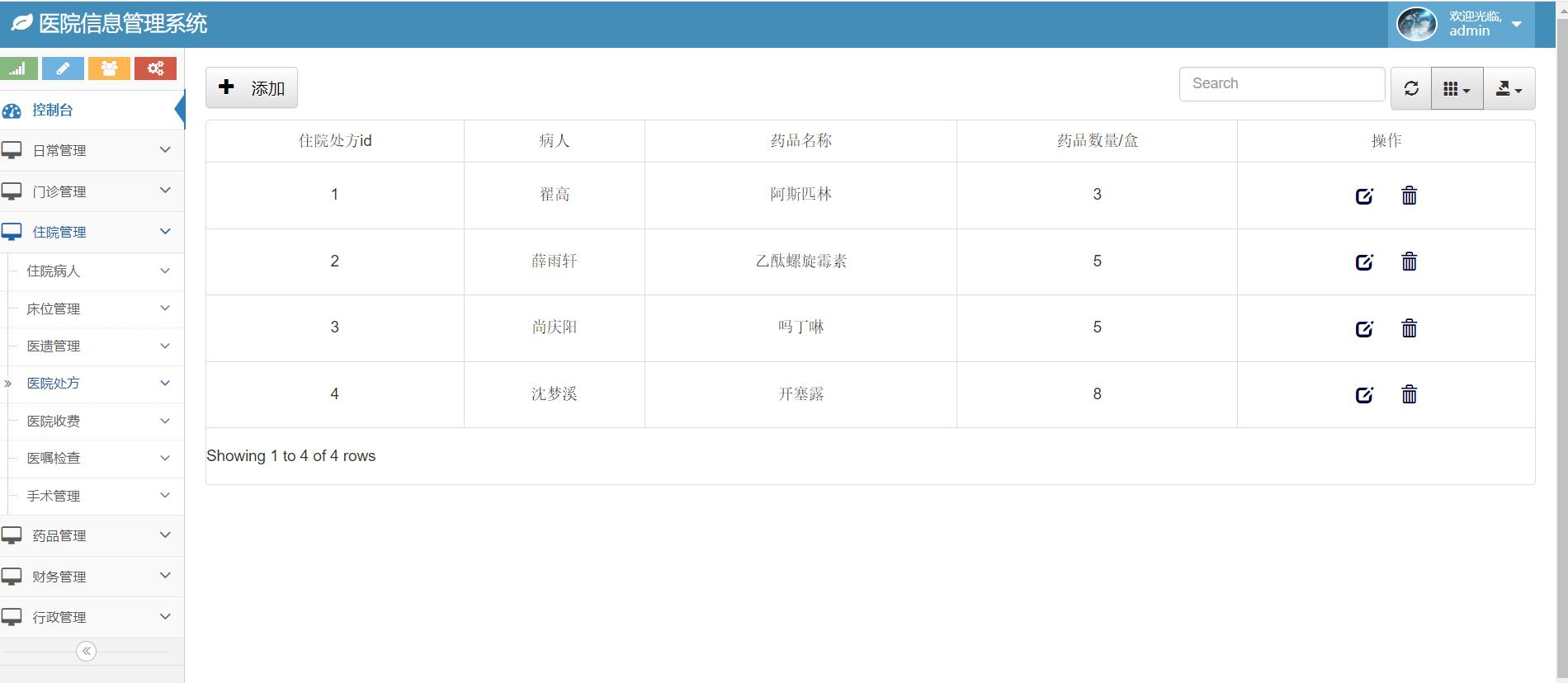
Task: Click the monitor icon beside 行政管理
Action: pos(12,617)
